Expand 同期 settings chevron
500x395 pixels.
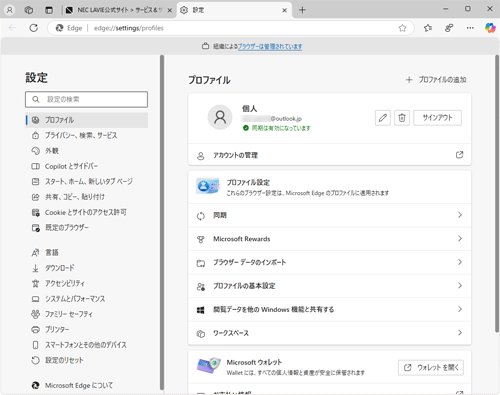(x=460, y=215)
